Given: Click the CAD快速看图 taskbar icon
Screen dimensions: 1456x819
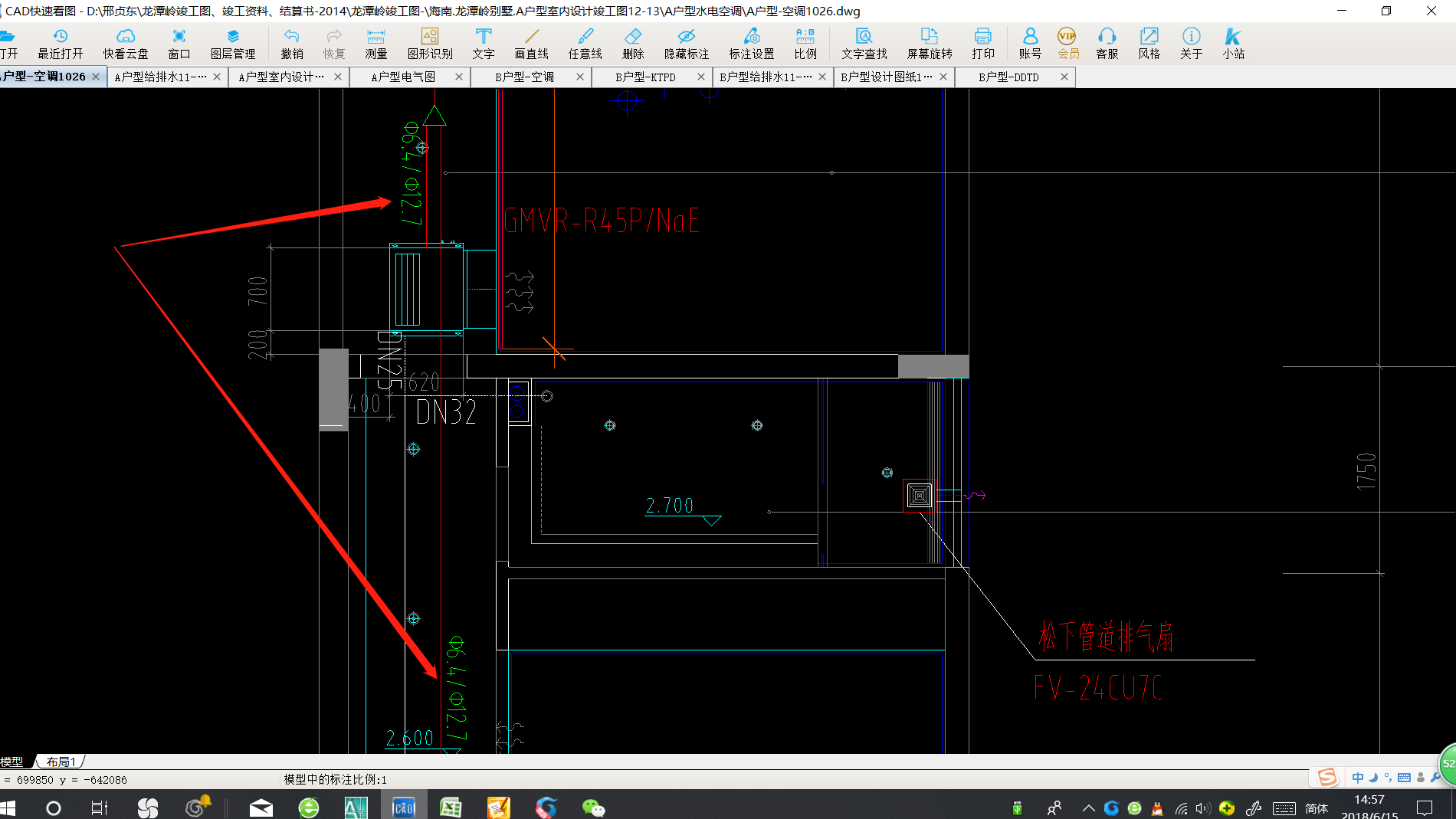Looking at the screenshot, I should coord(404,808).
